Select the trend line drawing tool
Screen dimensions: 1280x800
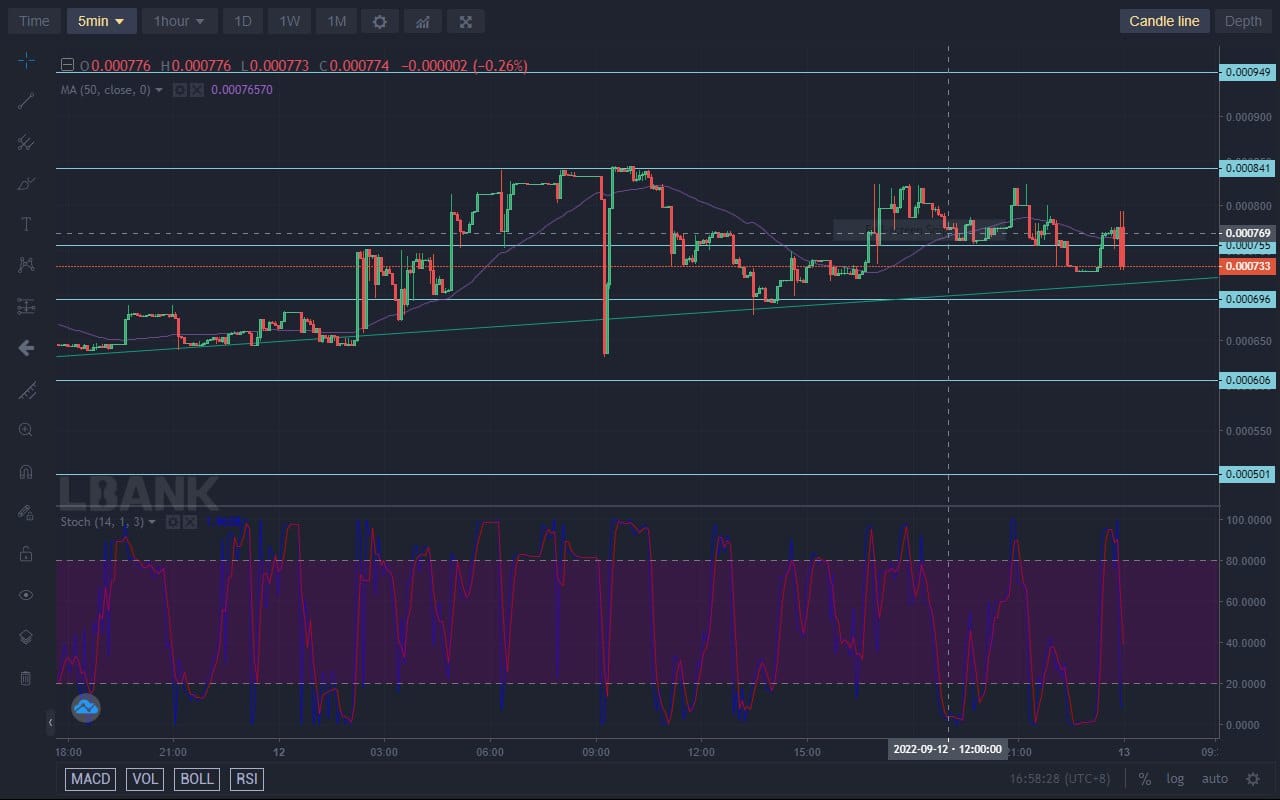tap(26, 100)
